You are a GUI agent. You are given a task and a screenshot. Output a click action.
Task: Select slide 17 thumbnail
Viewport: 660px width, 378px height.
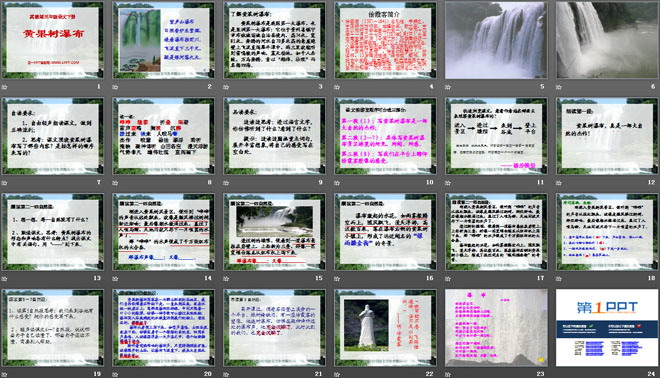click(496, 232)
